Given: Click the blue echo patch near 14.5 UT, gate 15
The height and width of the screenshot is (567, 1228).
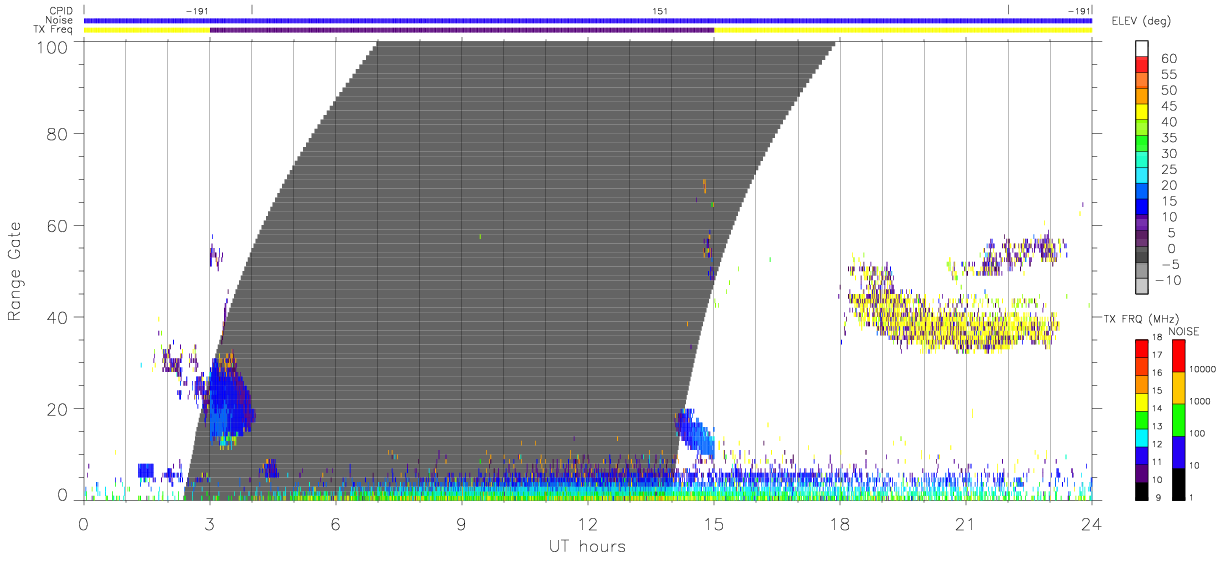Looking at the screenshot, I should pos(695,434).
